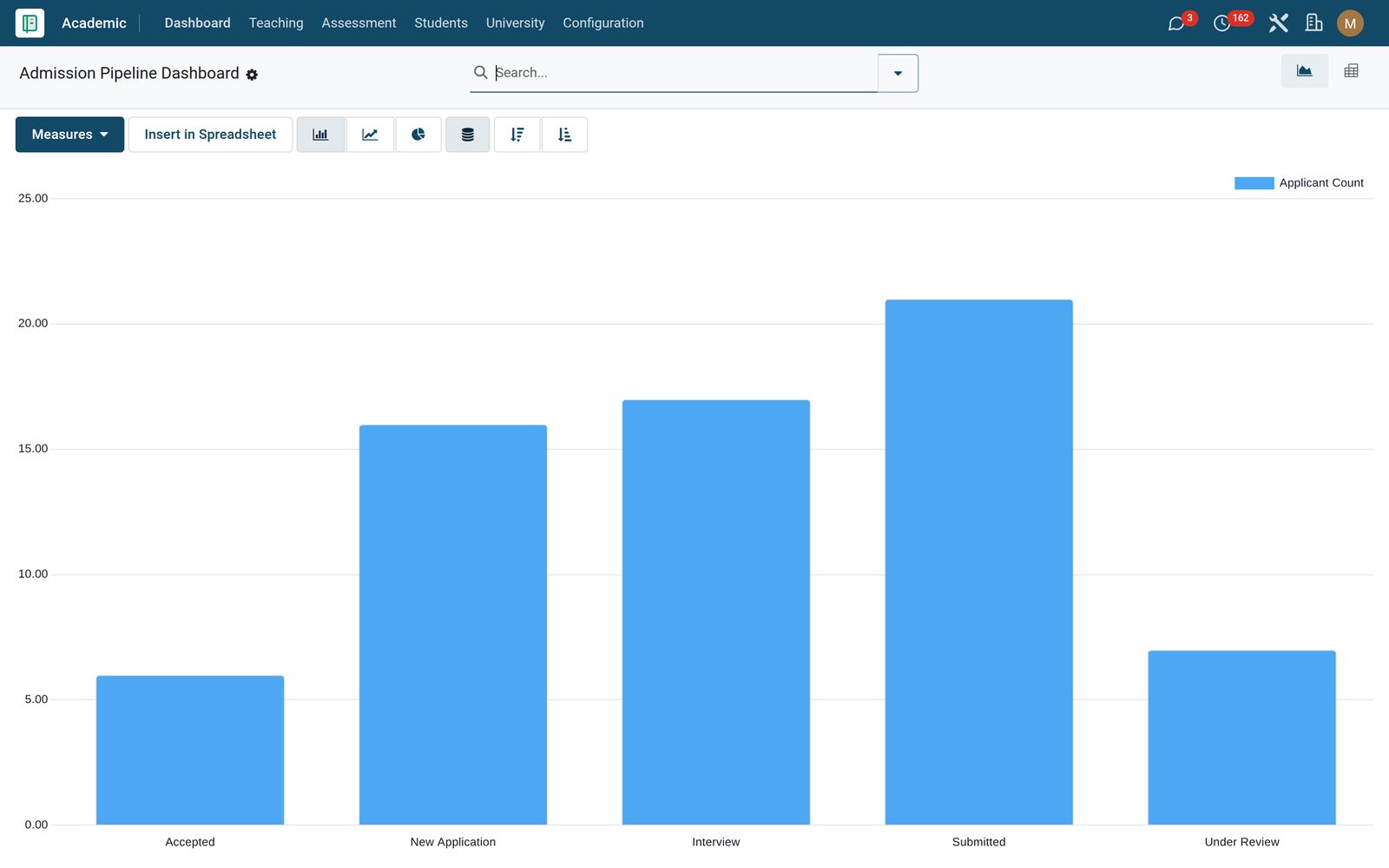Focus the Search input field
Viewport: 1389px width, 868px height.
click(685, 73)
